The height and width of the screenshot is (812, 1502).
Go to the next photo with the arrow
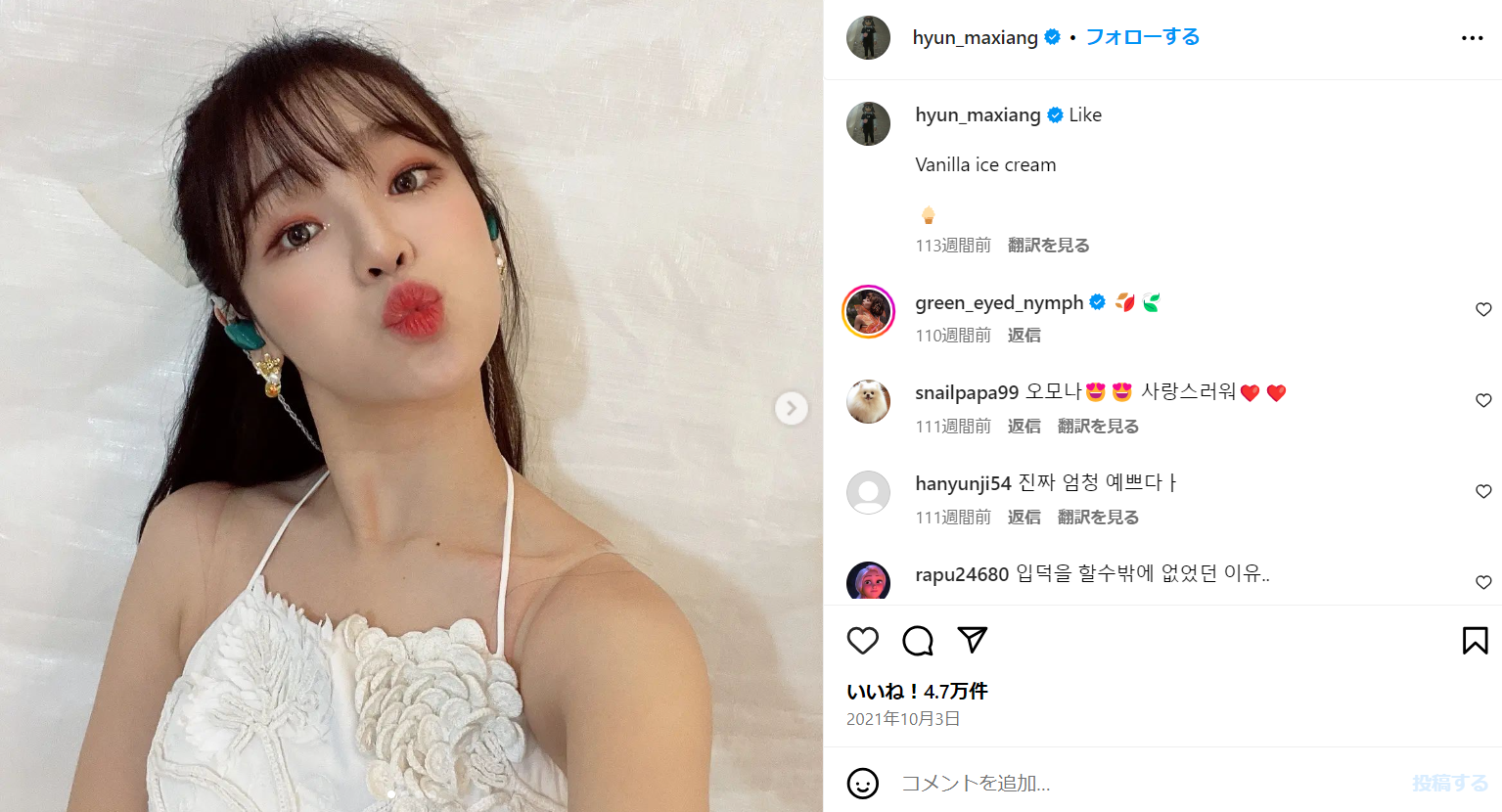coord(792,408)
